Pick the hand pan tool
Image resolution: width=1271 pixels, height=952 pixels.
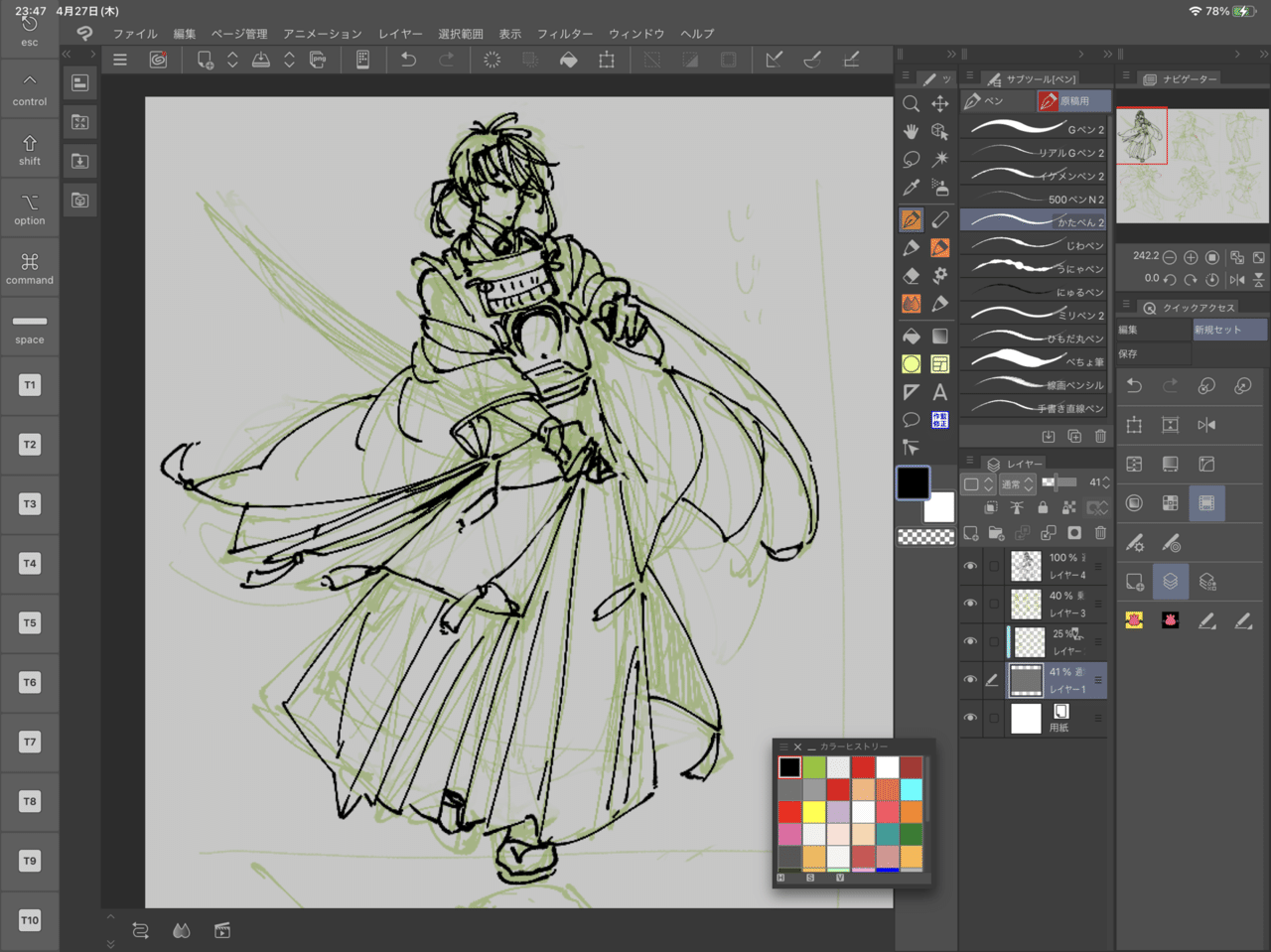click(x=911, y=131)
